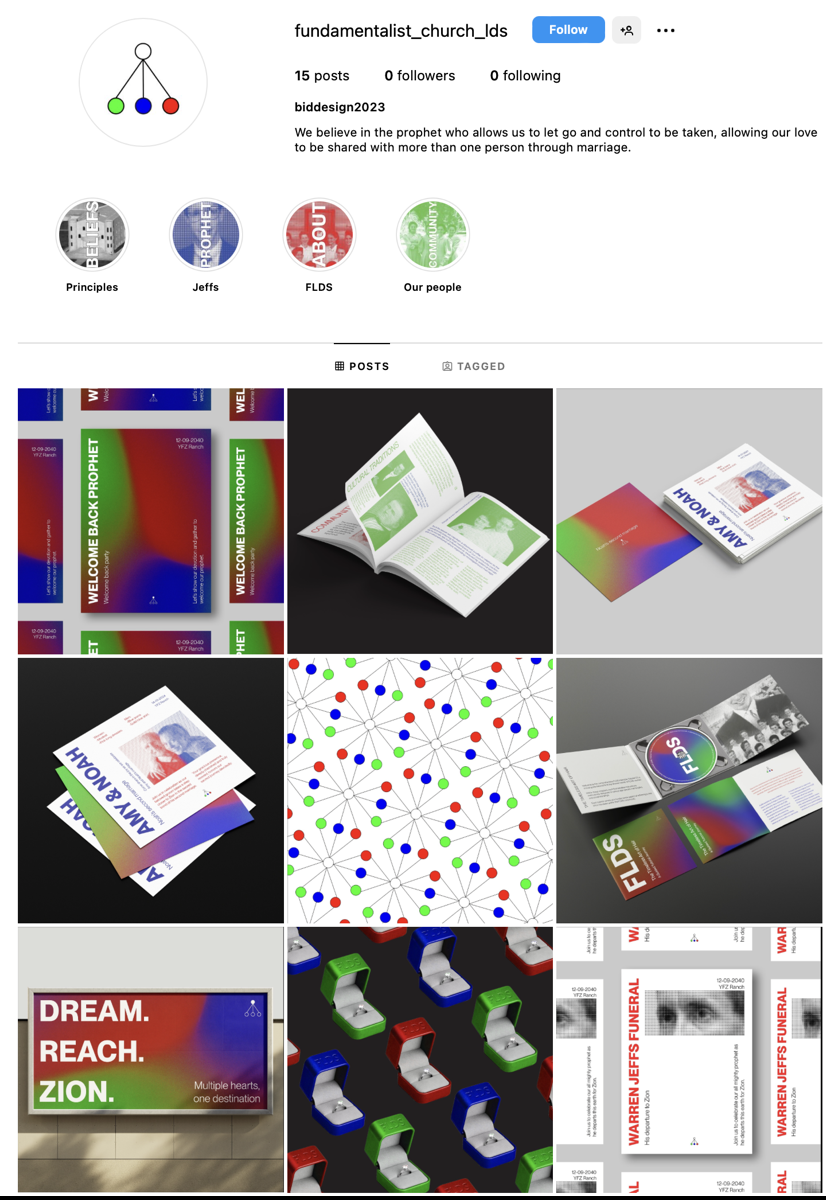Open the Jeffs story highlight

(206, 235)
